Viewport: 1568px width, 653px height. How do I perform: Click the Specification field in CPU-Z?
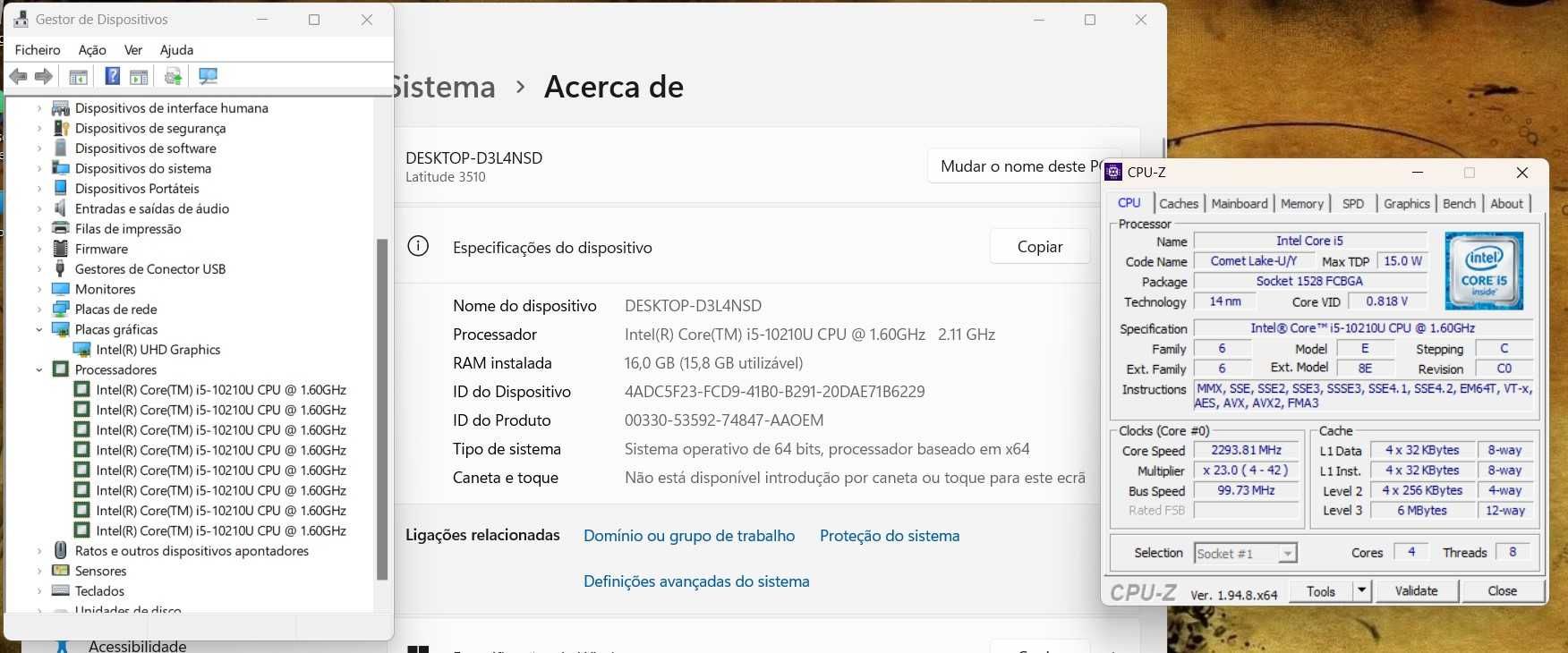tap(1362, 328)
